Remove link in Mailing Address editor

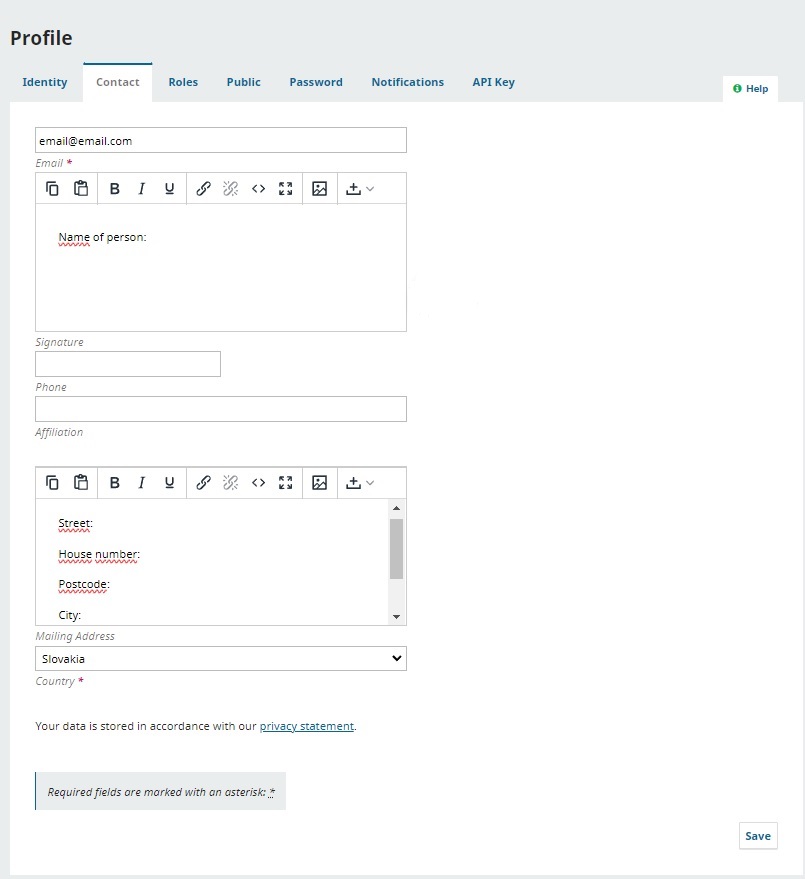coord(230,483)
